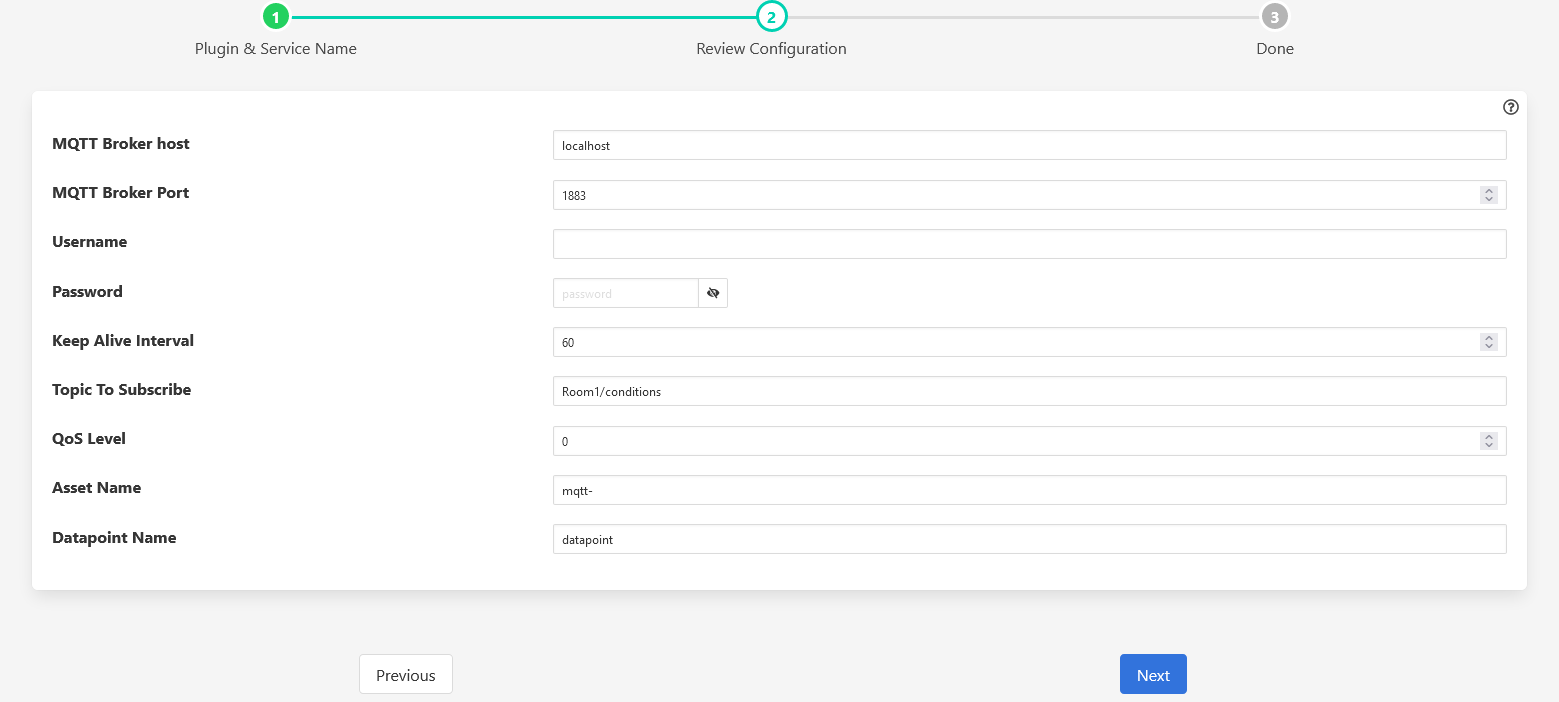The image size is (1559, 702).
Task: Click inside the Topic To Subscribe field
Action: click(x=1029, y=391)
